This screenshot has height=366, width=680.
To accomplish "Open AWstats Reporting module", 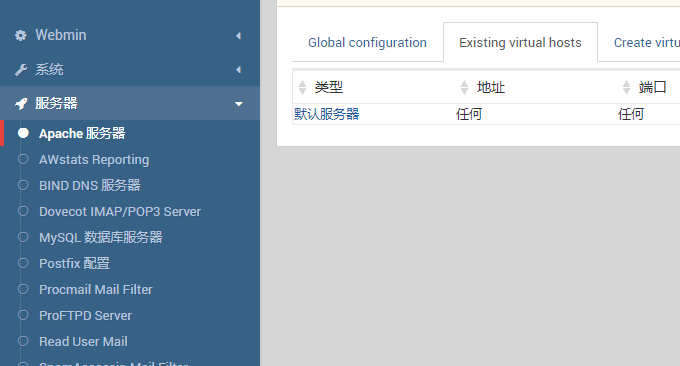I will 94,160.
